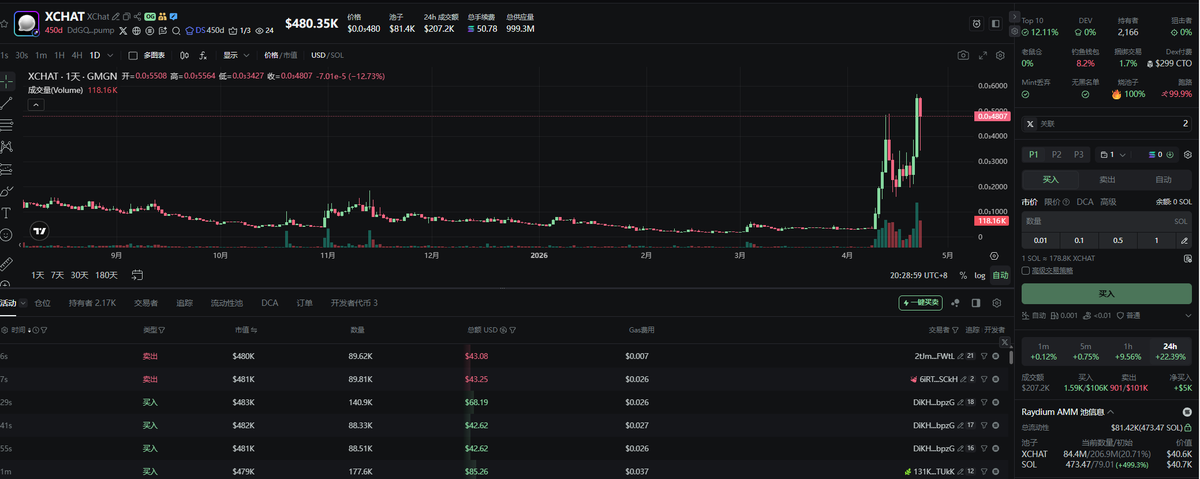Toggle the % percent scale on the chart

pyautogui.click(x=963, y=275)
